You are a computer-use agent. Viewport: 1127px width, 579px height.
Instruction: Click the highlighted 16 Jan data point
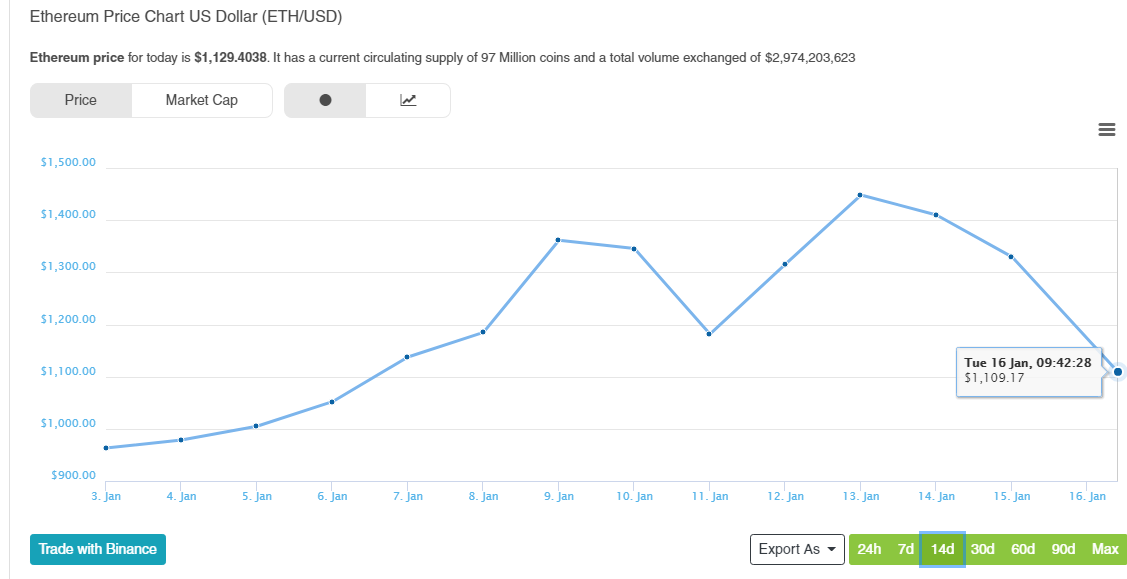[x=1118, y=372]
